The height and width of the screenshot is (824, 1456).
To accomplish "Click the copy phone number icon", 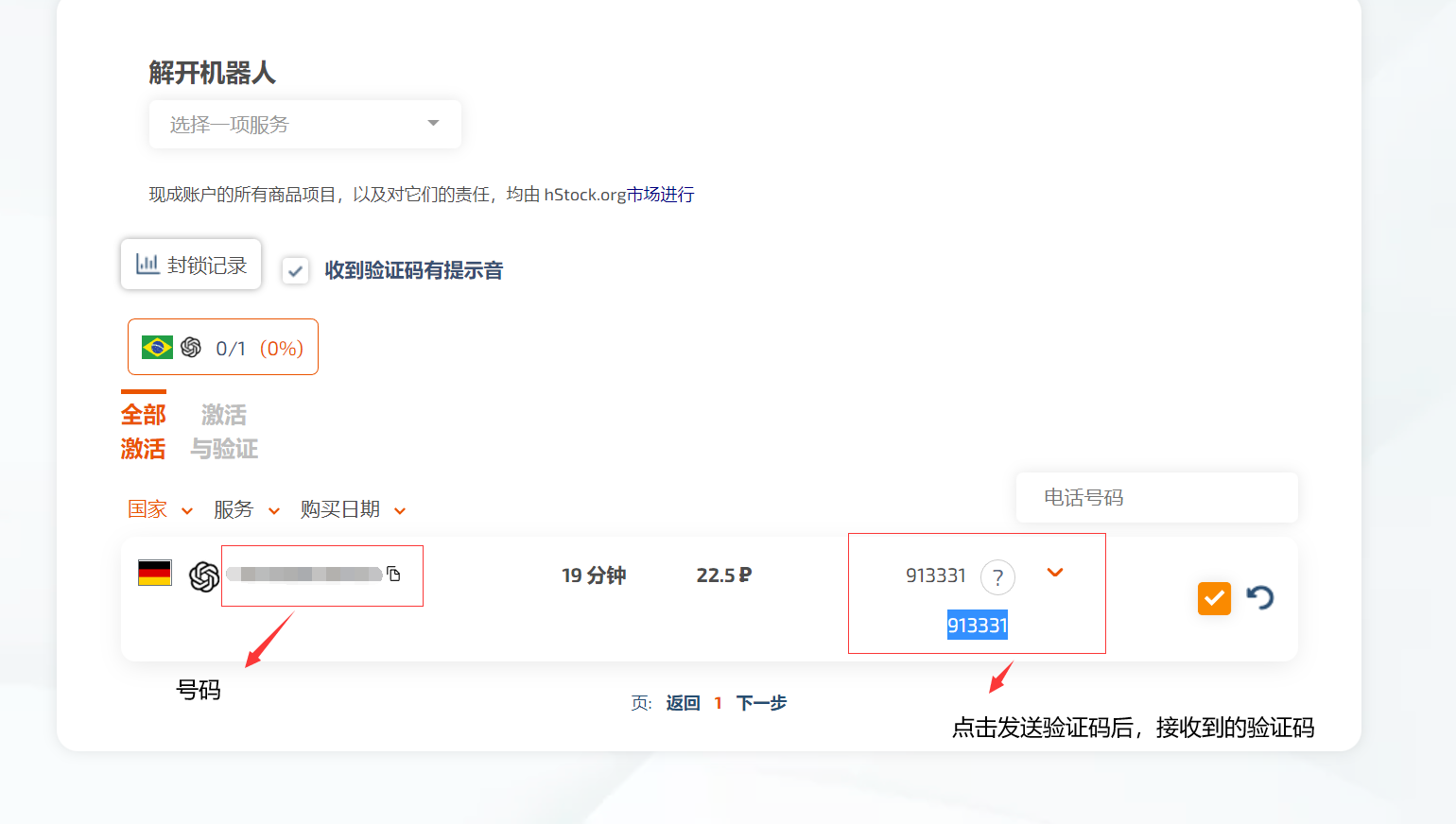I will [x=394, y=574].
